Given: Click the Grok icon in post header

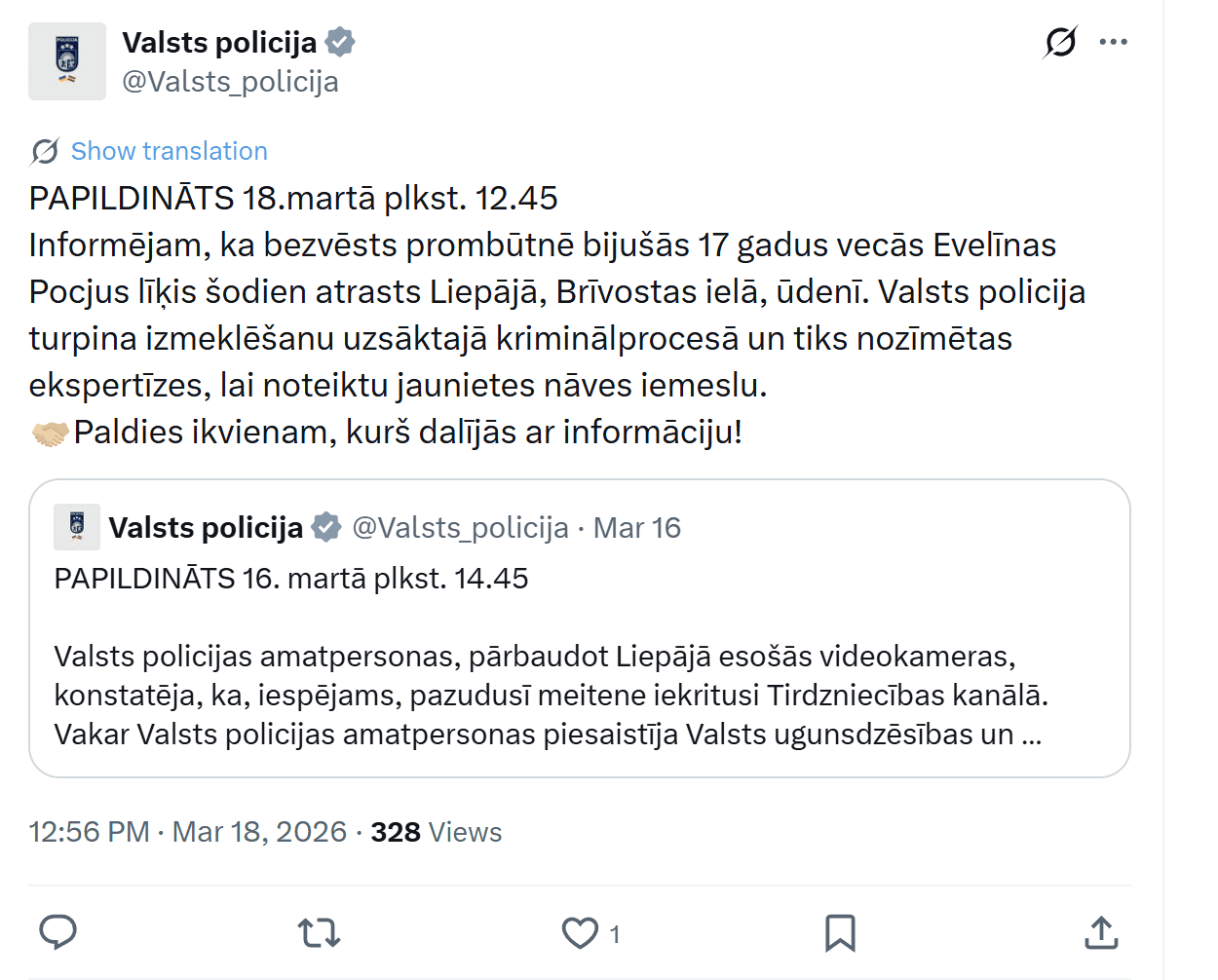Looking at the screenshot, I should [1060, 42].
